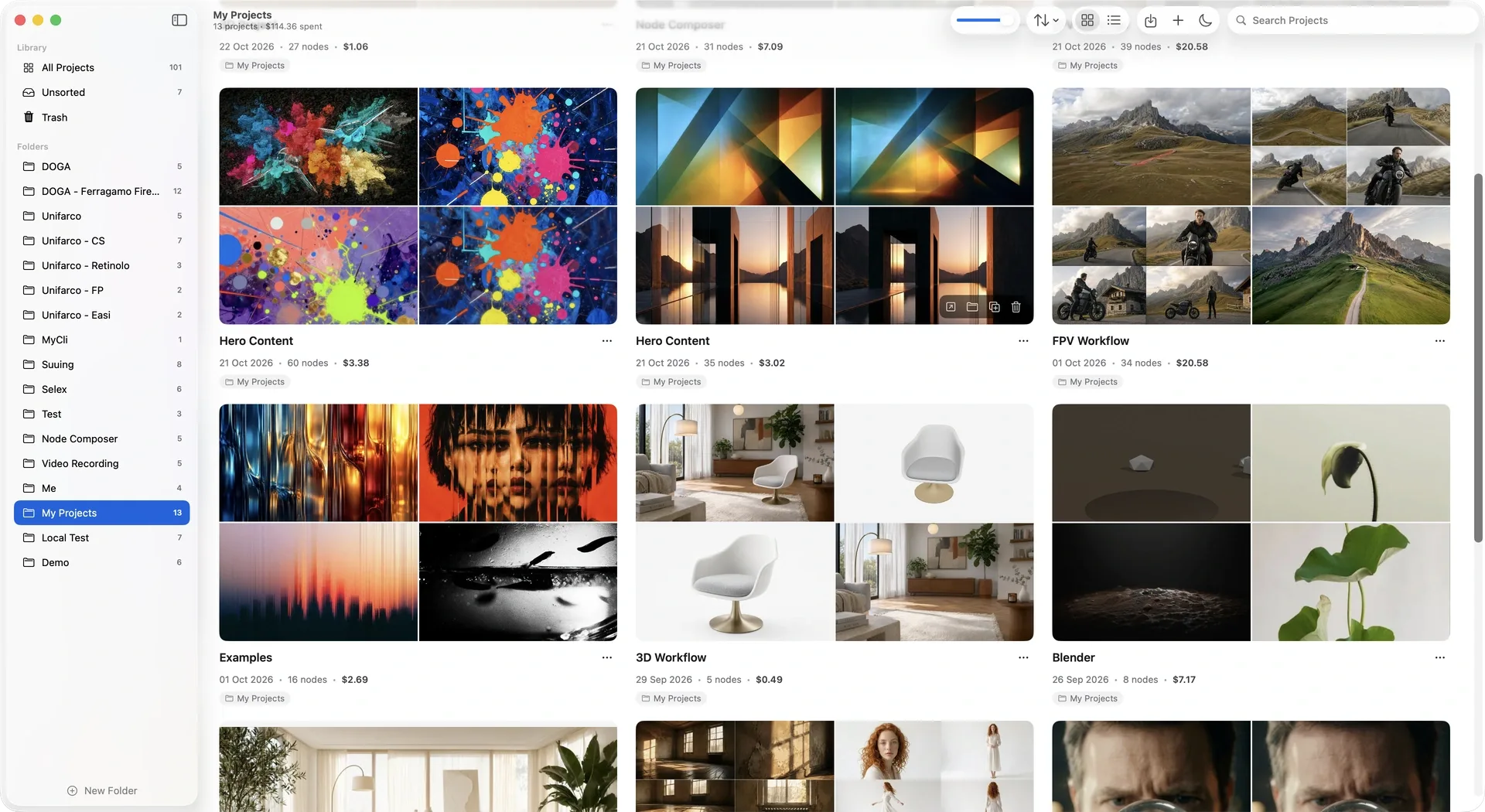Move project to folder icon on thumbnail overlay
This screenshot has width=1485, height=812.
click(x=972, y=307)
